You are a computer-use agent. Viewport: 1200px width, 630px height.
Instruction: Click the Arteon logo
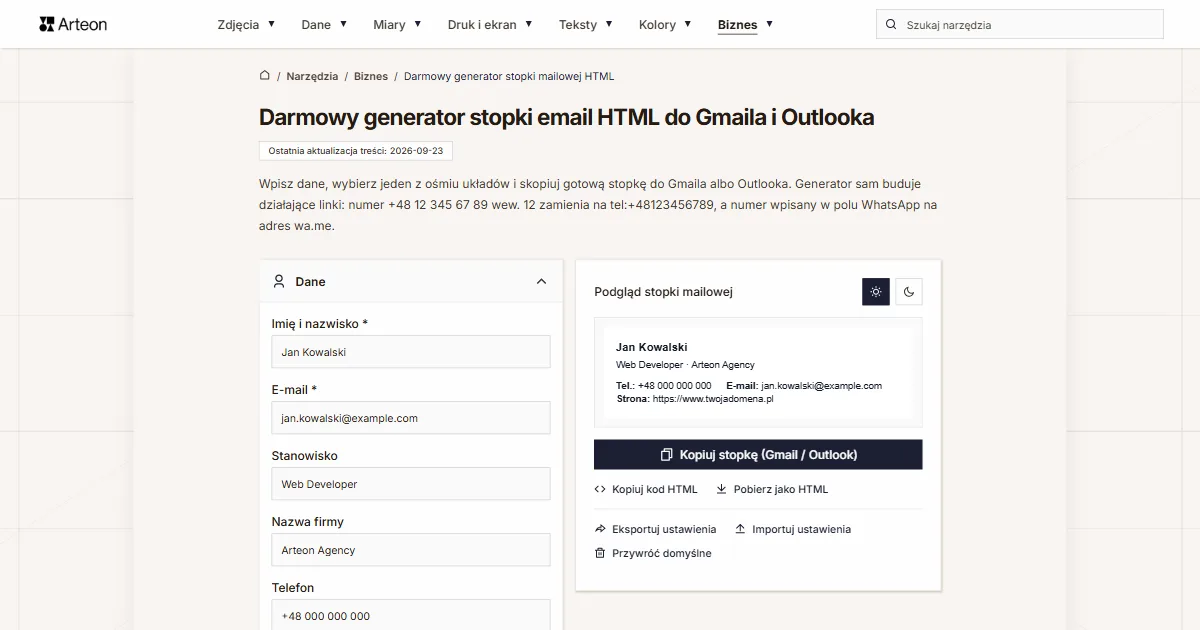coord(73,24)
